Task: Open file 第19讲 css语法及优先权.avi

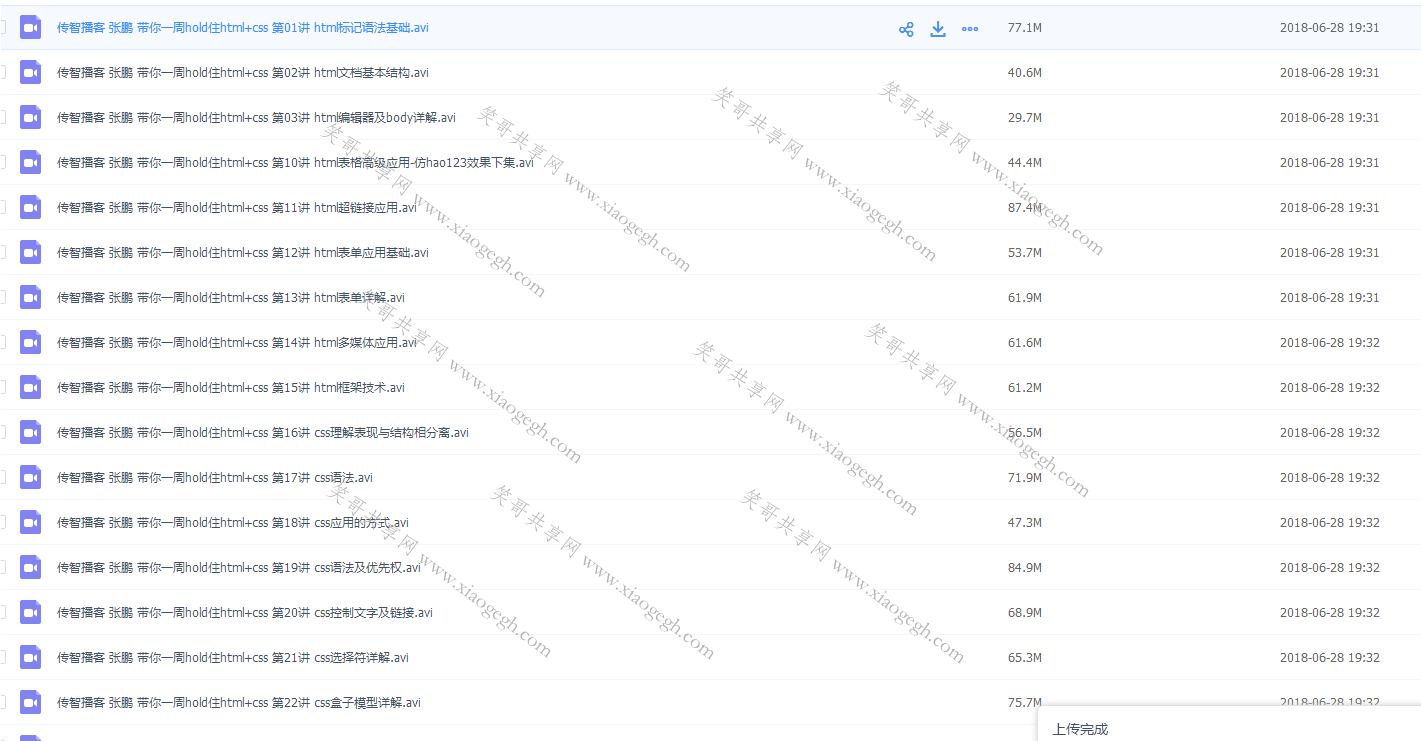Action: click(239, 568)
